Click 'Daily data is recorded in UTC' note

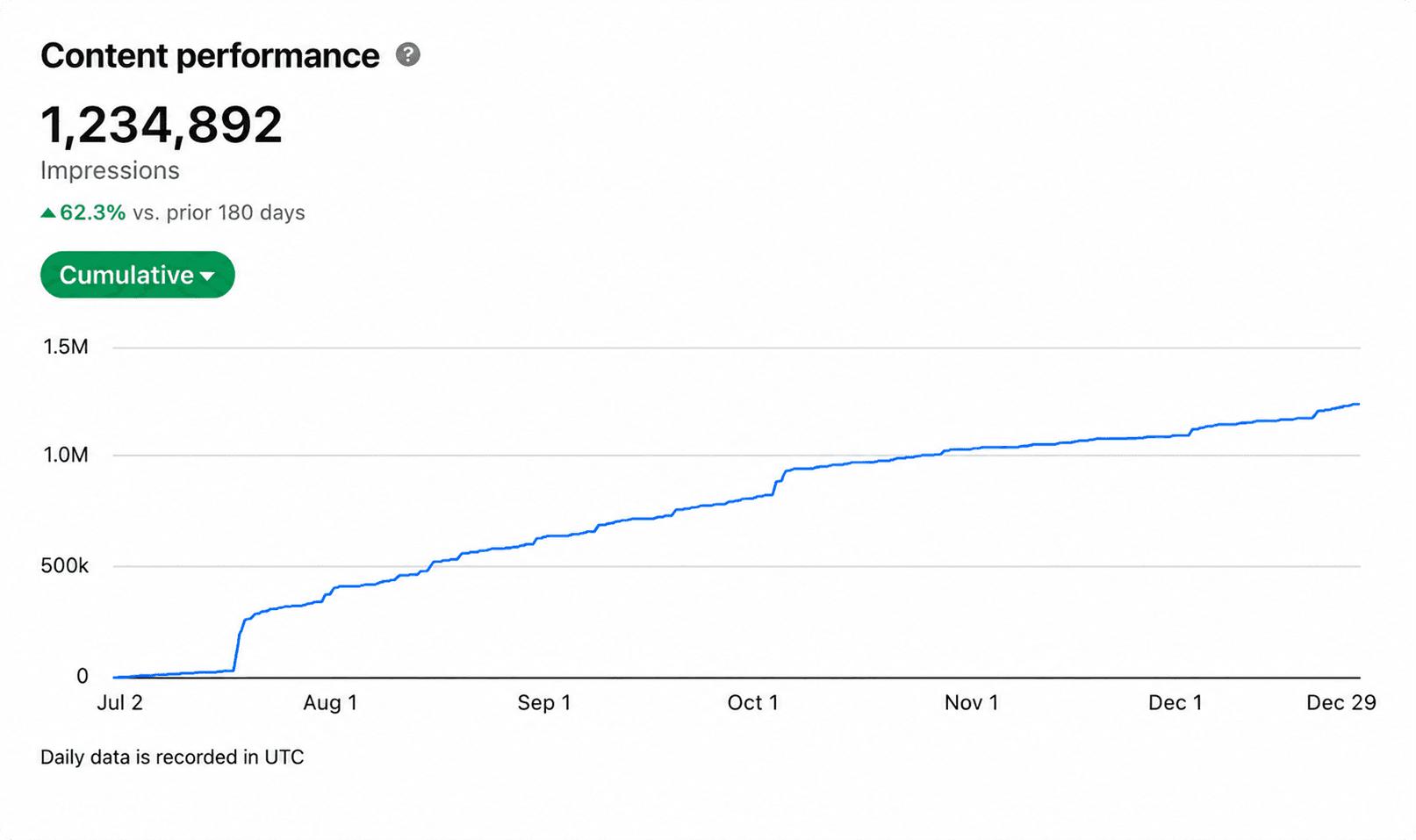click(x=172, y=757)
